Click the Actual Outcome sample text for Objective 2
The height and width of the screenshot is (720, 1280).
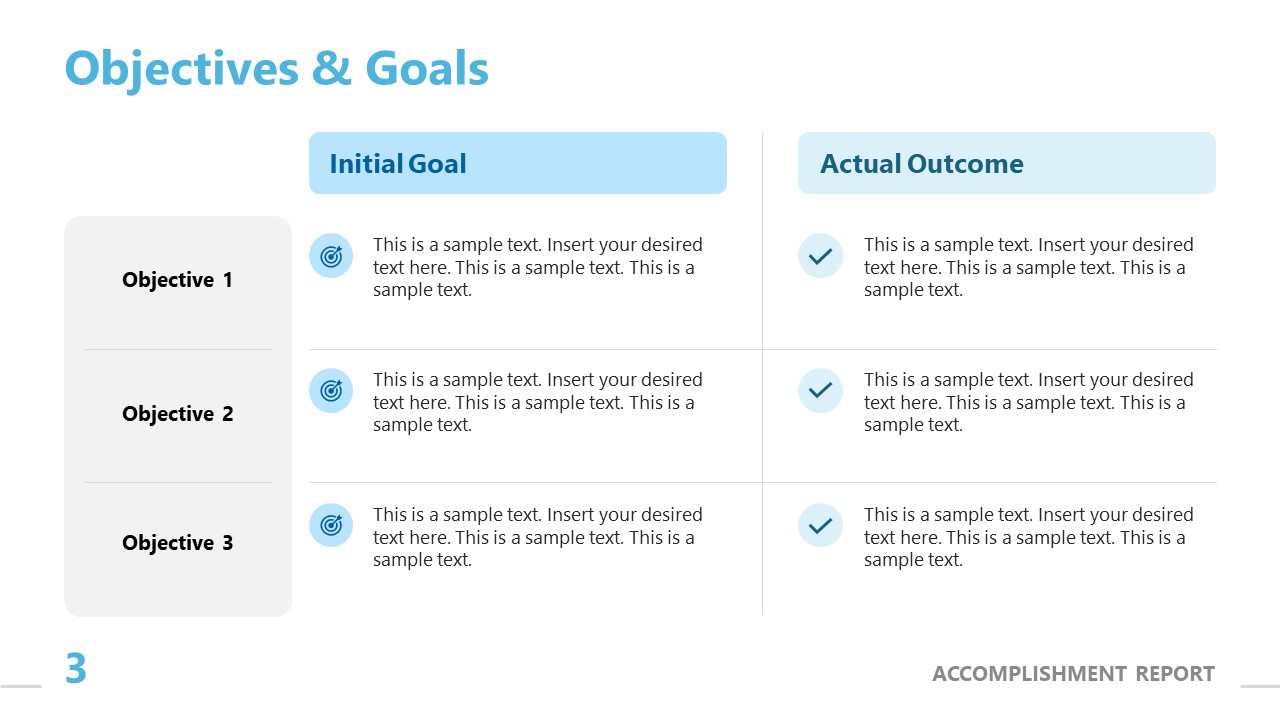click(1028, 402)
